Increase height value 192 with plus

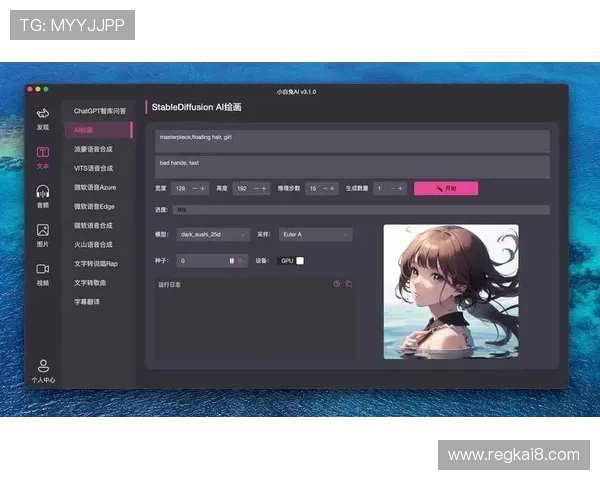click(264, 188)
